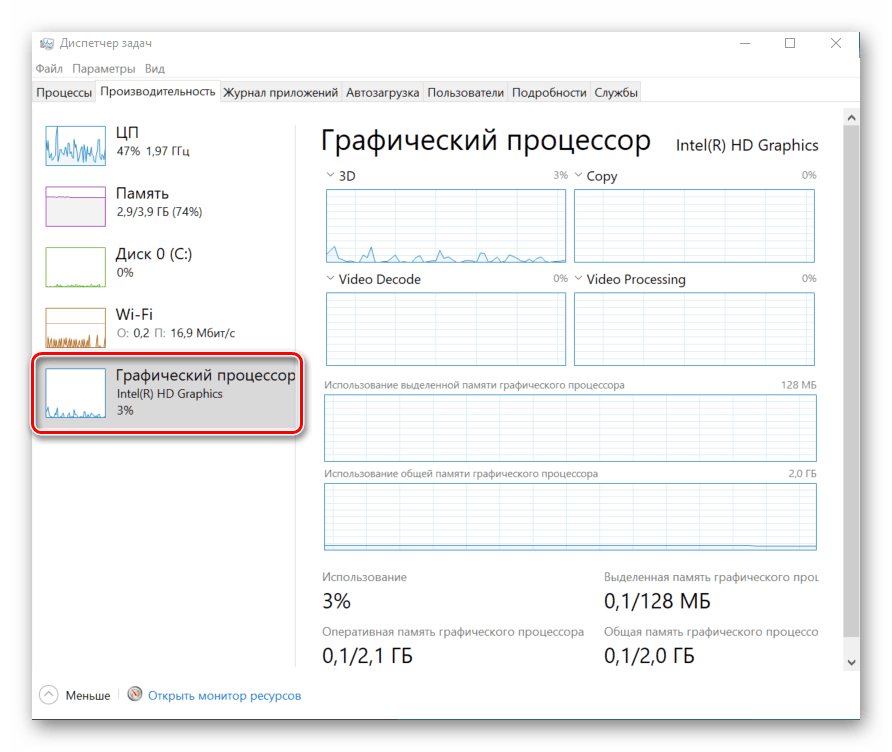Click the collapse arrow icon beside Меньше
892x752 pixels.
[x=49, y=695]
